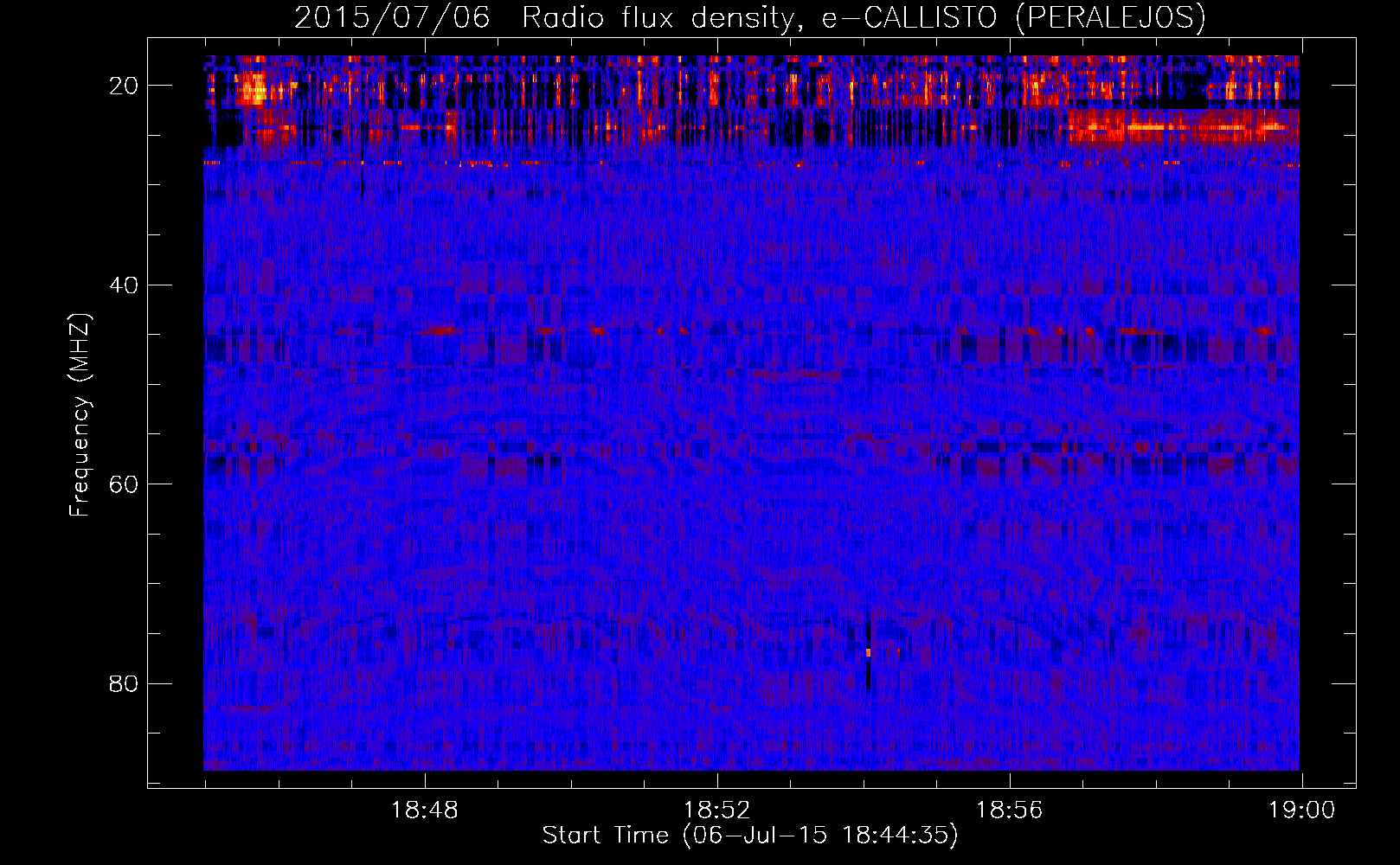
Task: Click the 60 frequency tick label
Action: [x=125, y=484]
